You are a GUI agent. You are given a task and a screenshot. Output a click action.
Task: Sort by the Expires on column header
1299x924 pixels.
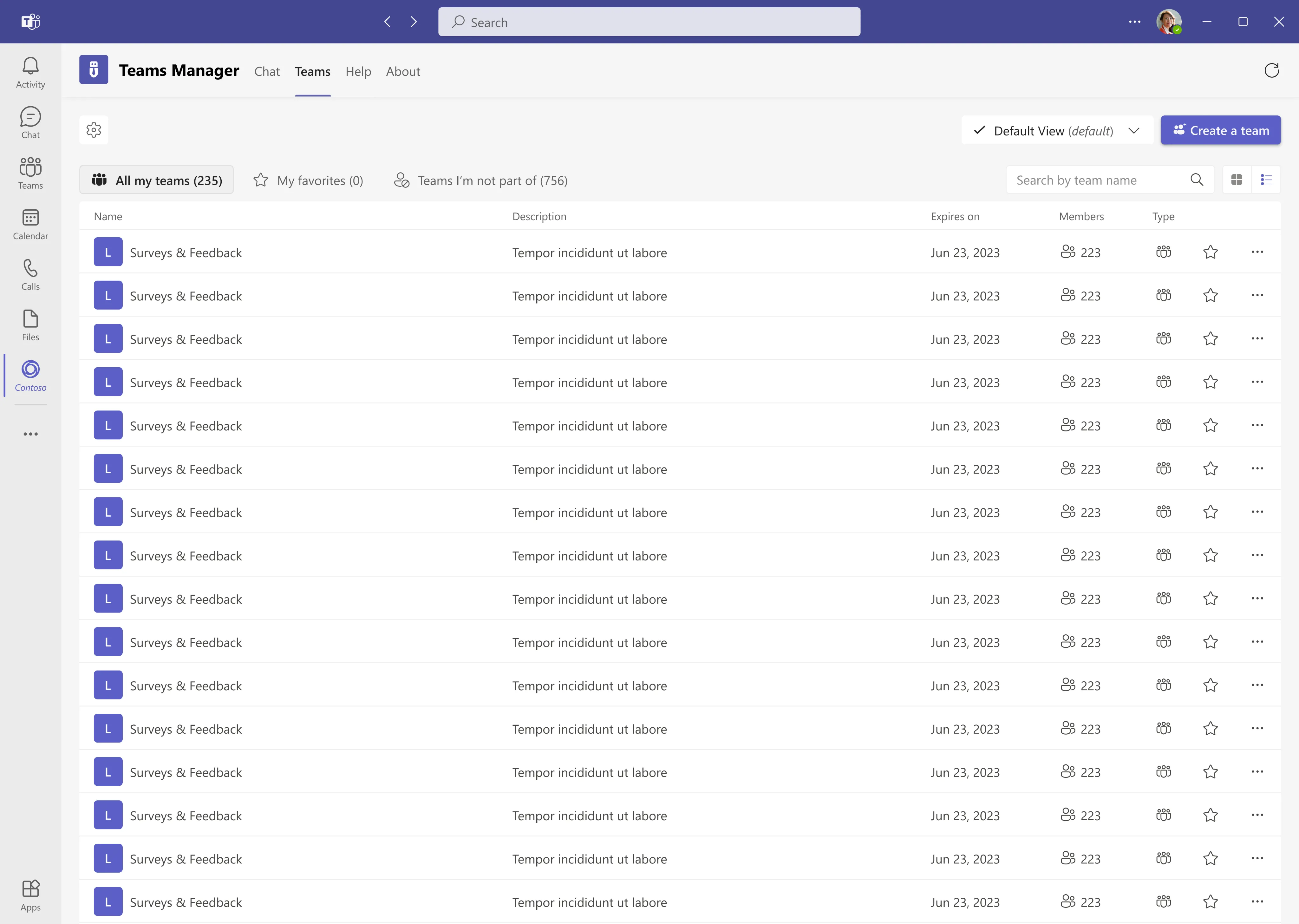coord(955,216)
